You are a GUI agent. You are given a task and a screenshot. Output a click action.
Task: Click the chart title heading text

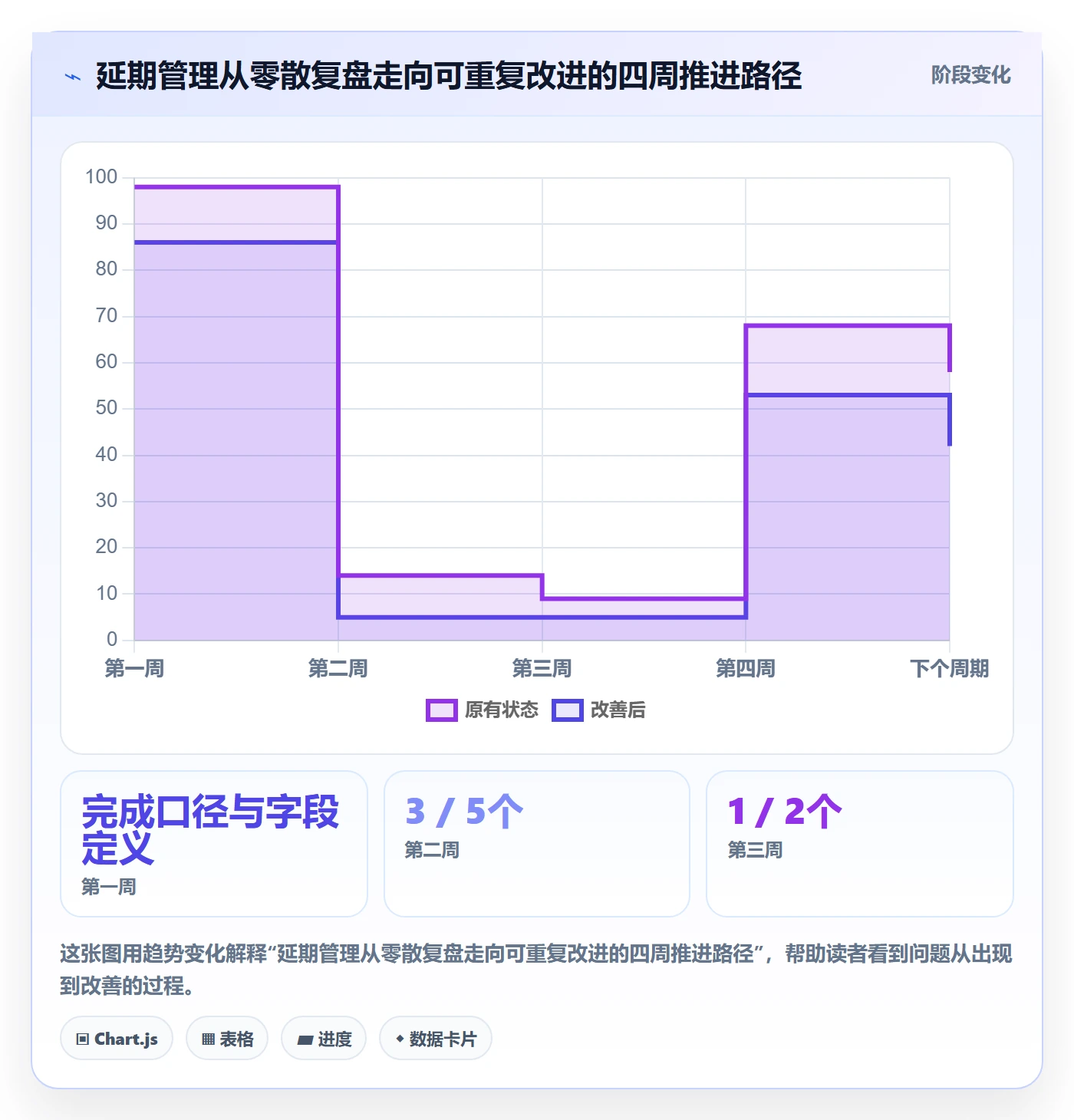click(449, 76)
